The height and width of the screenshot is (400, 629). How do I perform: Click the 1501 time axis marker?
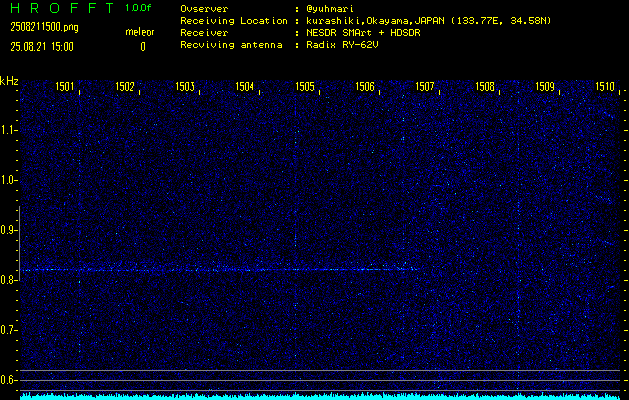coord(65,87)
